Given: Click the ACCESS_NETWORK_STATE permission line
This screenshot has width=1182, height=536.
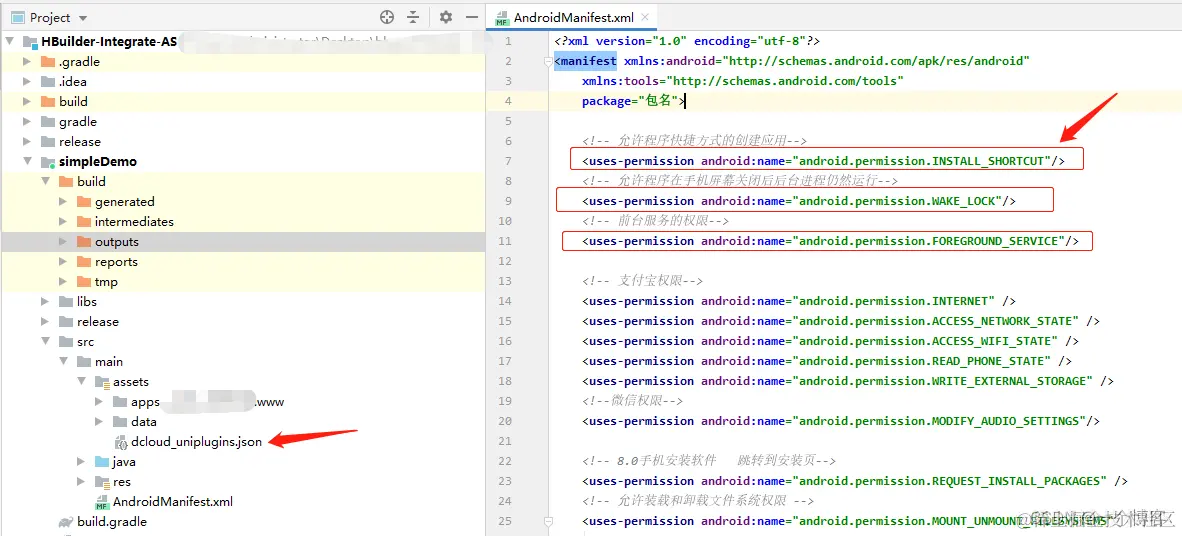Looking at the screenshot, I should click(841, 321).
